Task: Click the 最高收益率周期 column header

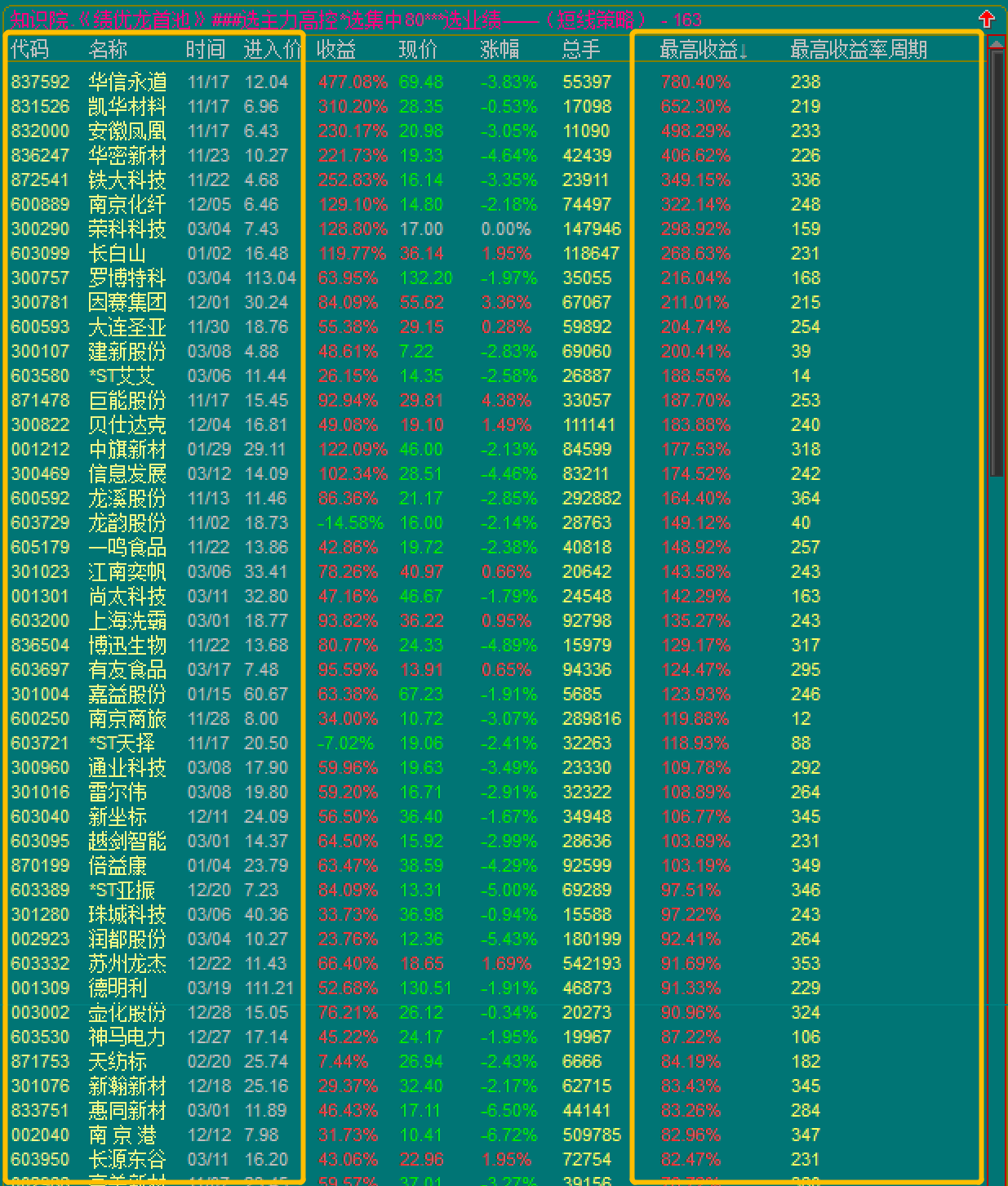Action: [x=859, y=50]
